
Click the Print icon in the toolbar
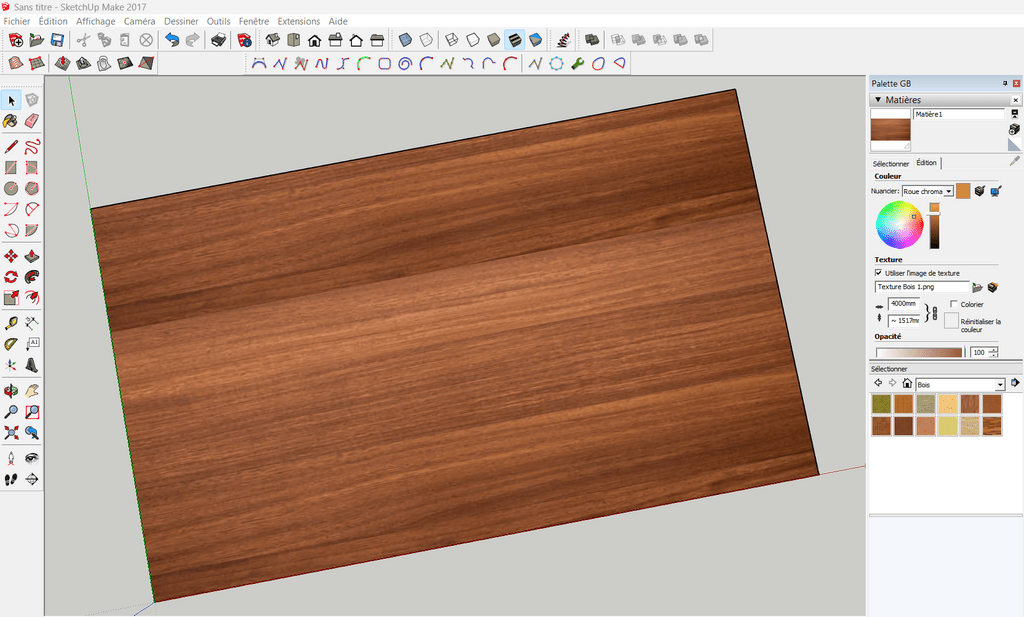tap(217, 40)
